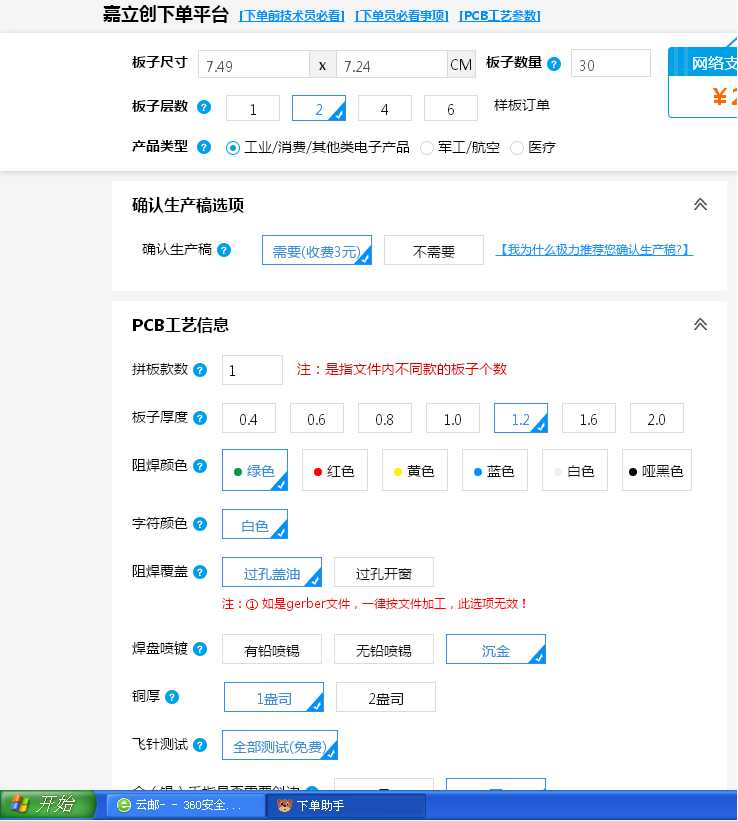This screenshot has height=821, width=738.
Task: Choose 无铅喷锡 pad finish
Action: [x=384, y=649]
